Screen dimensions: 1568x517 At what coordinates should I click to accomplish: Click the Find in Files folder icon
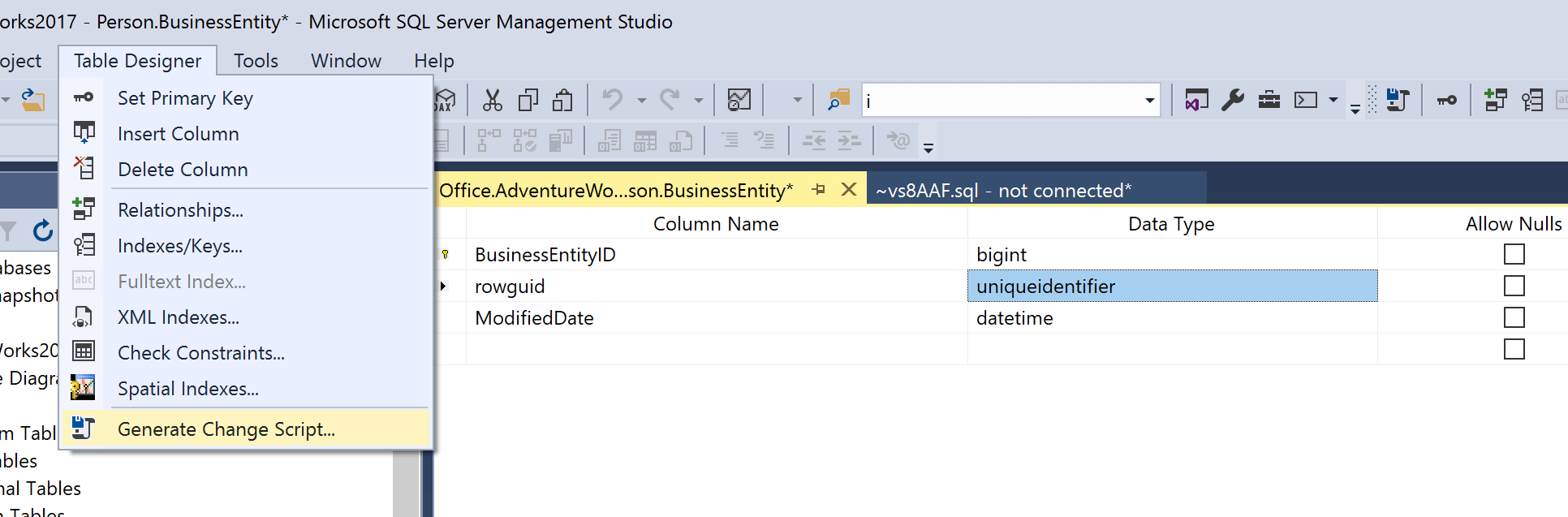[838, 100]
